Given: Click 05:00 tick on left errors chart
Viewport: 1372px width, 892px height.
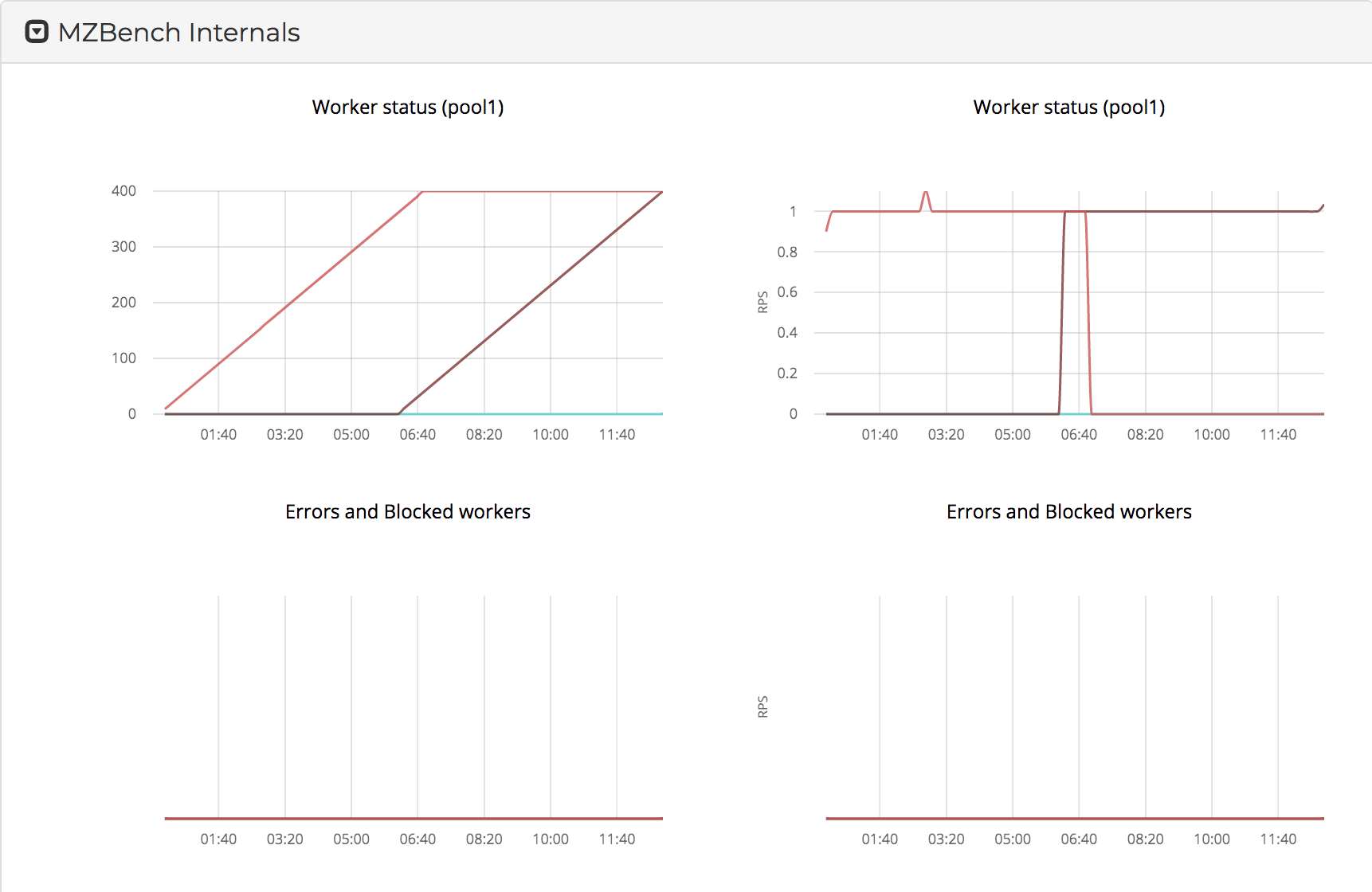Looking at the screenshot, I should [x=351, y=839].
